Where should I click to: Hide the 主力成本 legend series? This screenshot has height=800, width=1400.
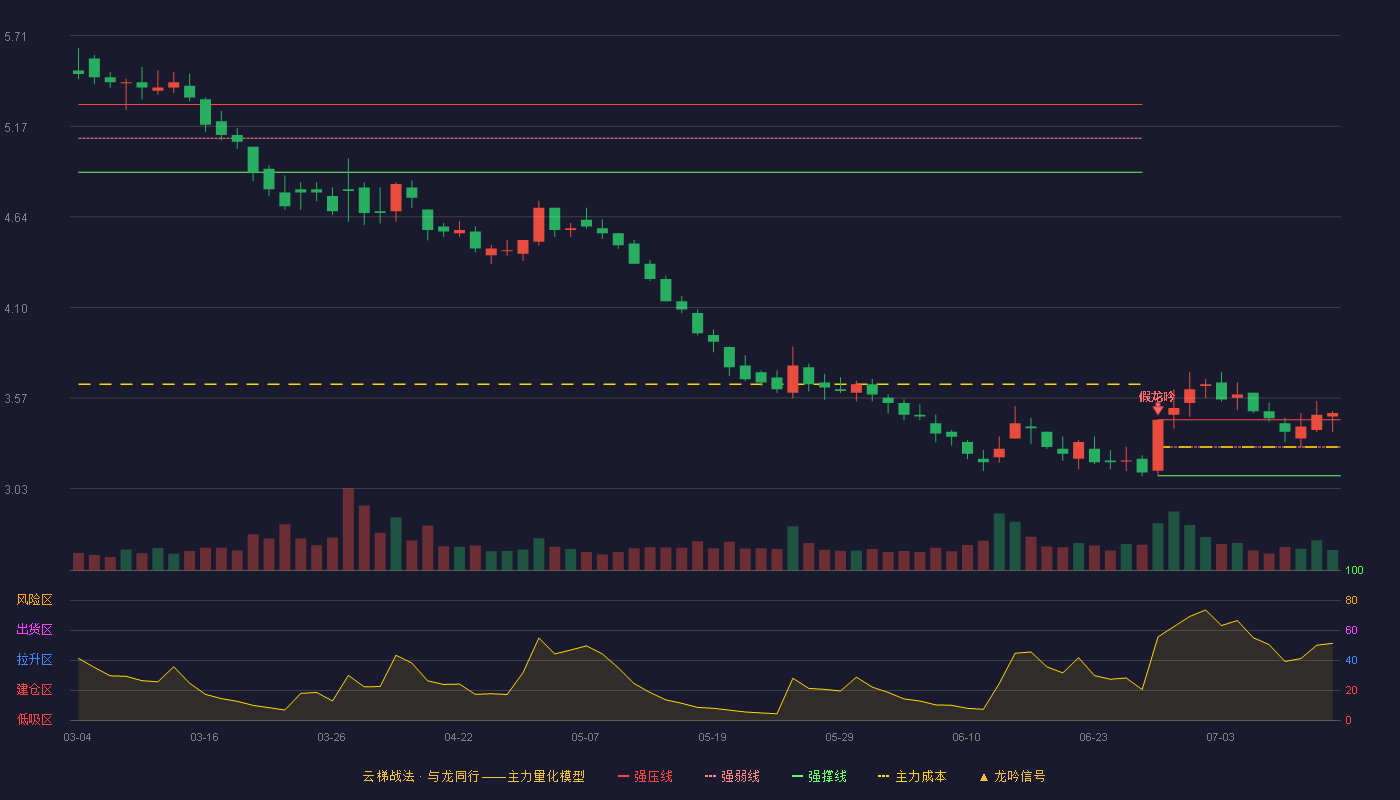(x=912, y=776)
